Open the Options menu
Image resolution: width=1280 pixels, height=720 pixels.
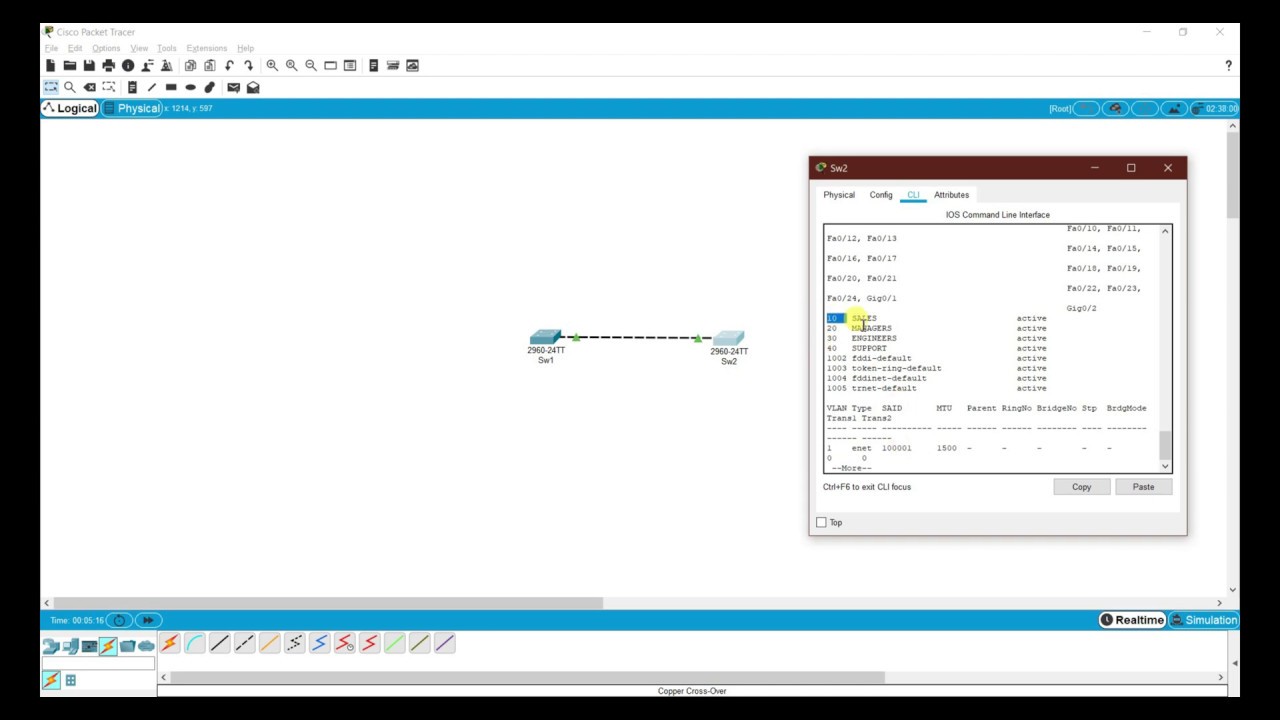[x=106, y=48]
